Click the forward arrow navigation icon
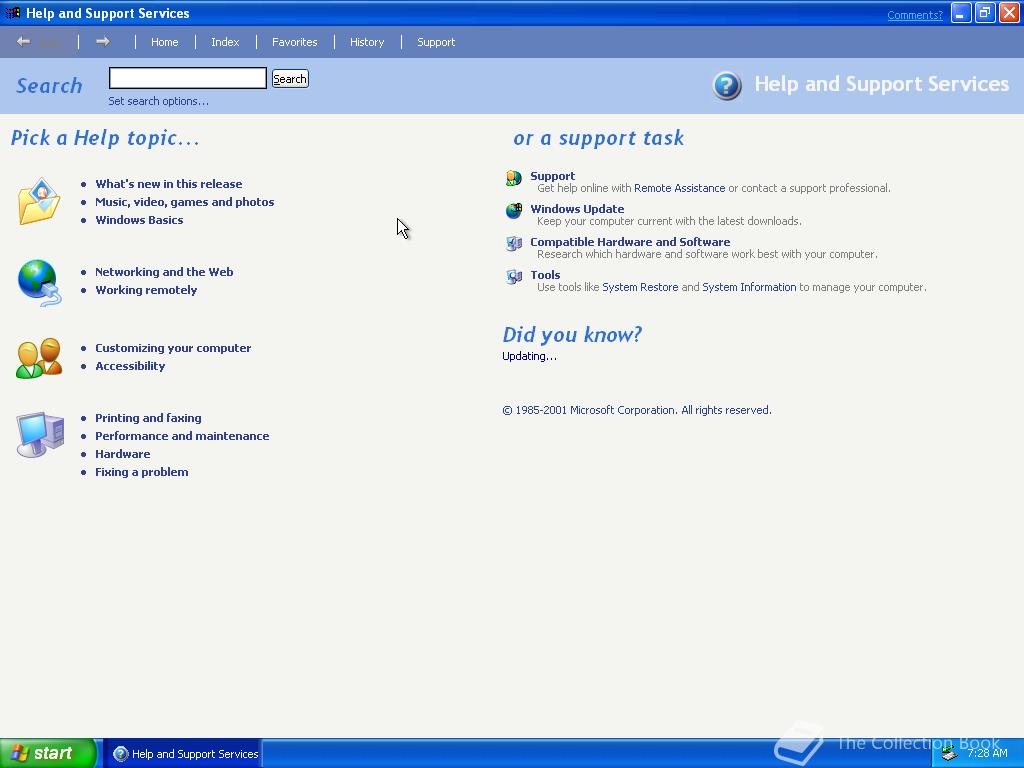 coord(103,42)
